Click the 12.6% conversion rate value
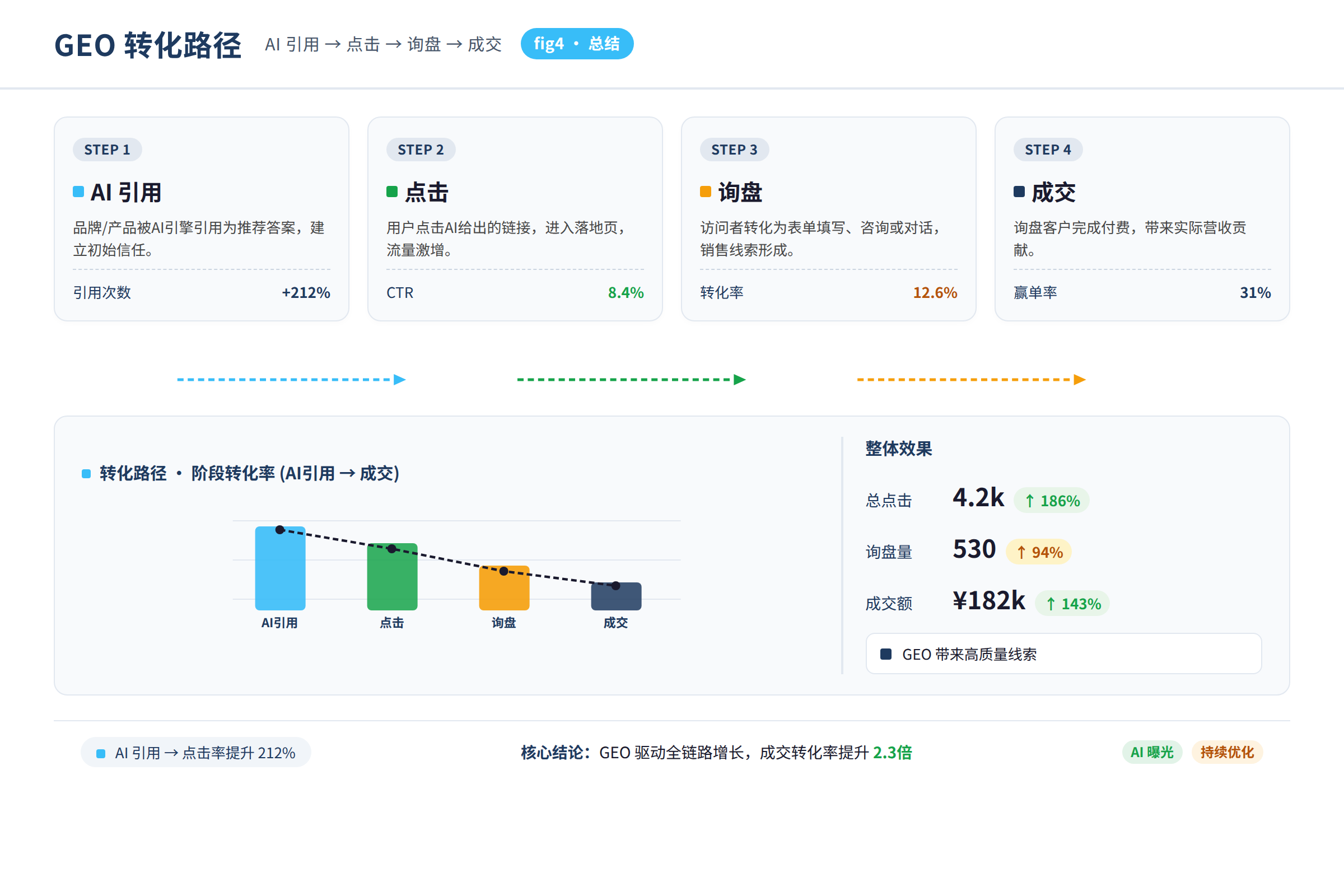Viewport: 1344px width, 896px height. pos(935,292)
